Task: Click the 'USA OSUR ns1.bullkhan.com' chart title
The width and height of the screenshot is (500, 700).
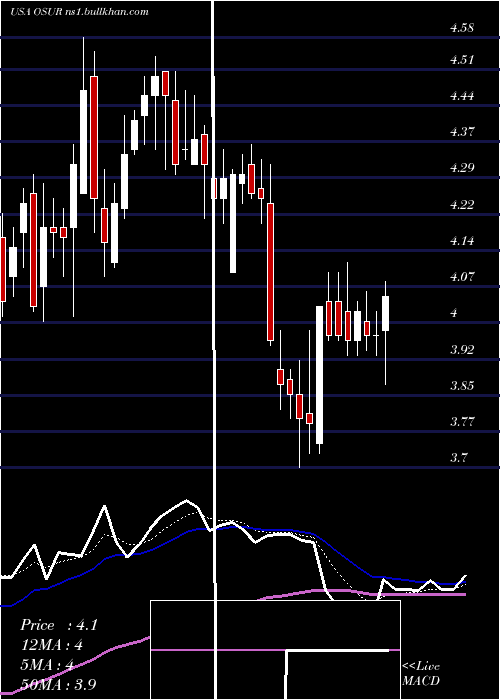Action: (79, 12)
